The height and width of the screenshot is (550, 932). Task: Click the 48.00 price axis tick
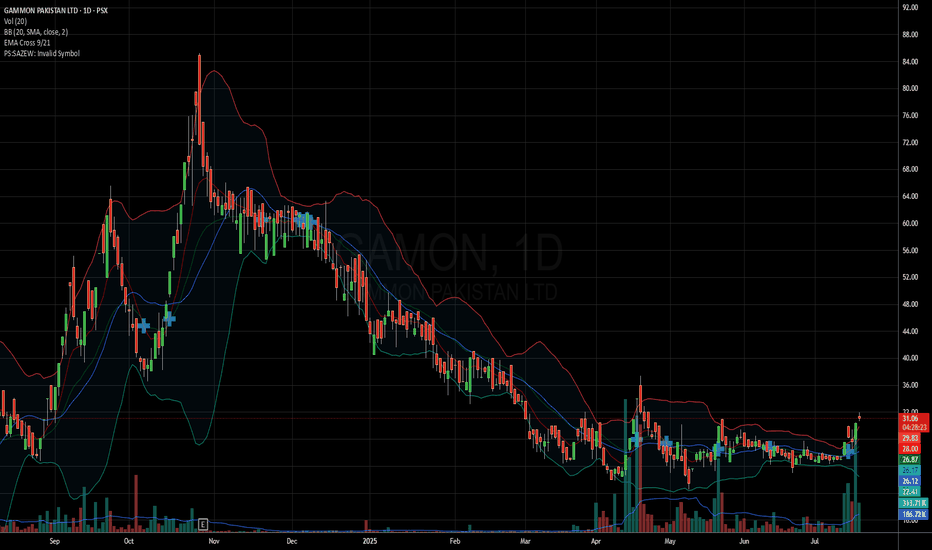pos(910,304)
